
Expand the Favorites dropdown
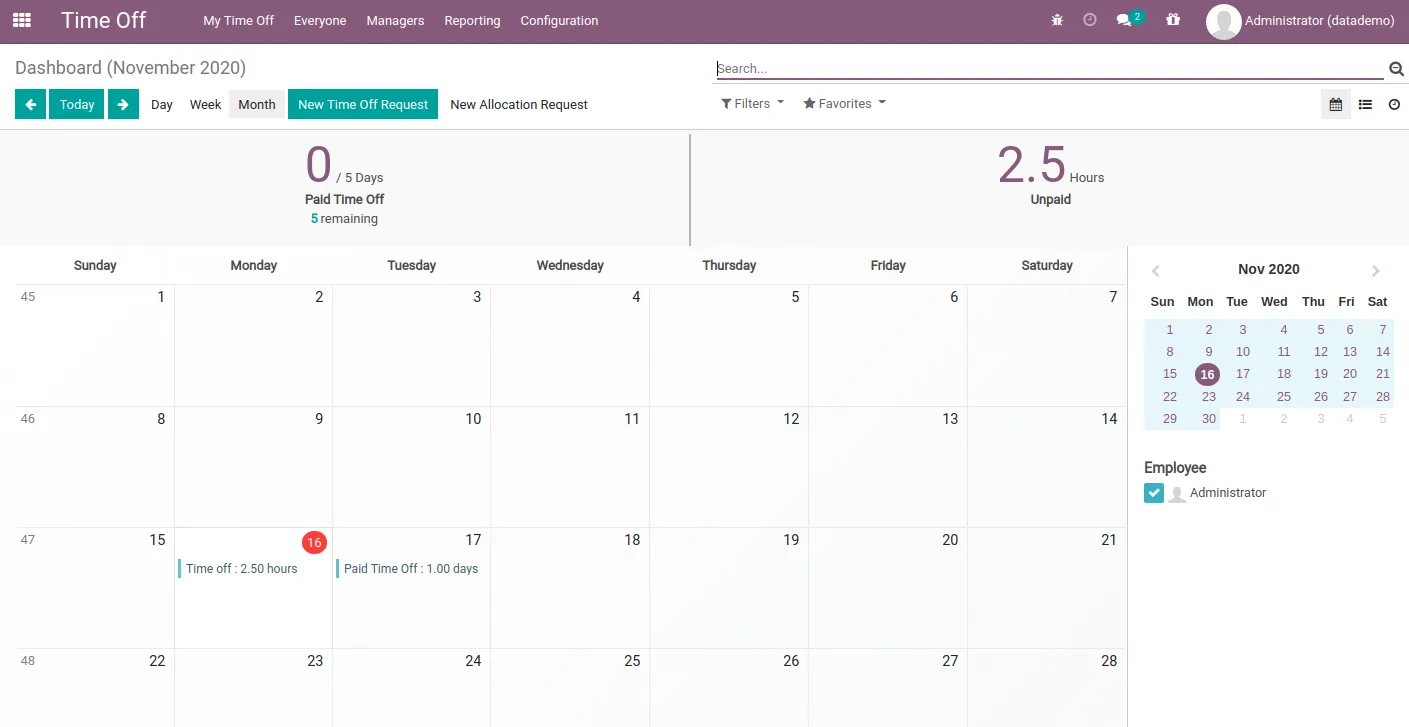coord(845,103)
